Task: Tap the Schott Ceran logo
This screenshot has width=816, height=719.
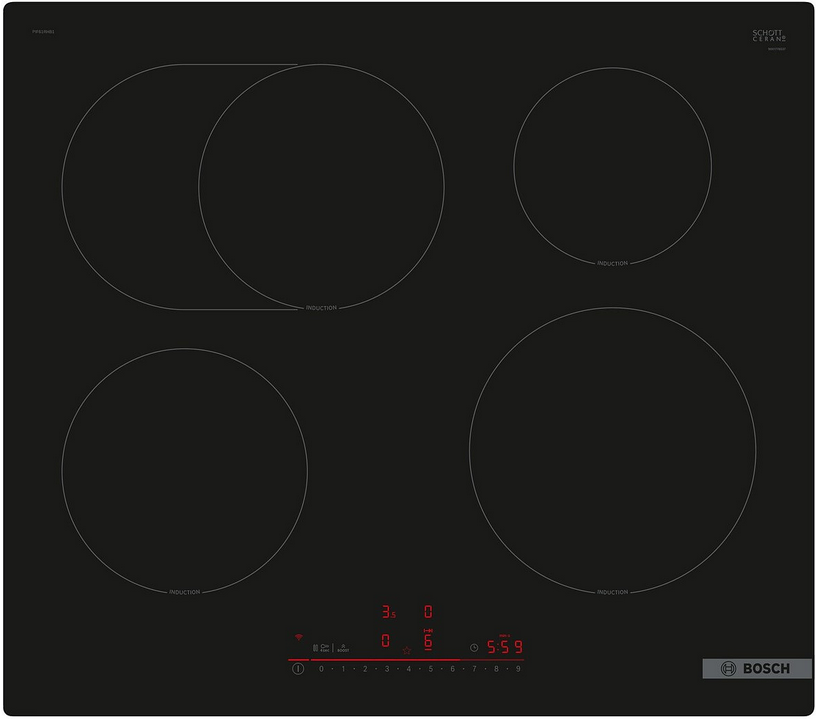Action: 768,36
